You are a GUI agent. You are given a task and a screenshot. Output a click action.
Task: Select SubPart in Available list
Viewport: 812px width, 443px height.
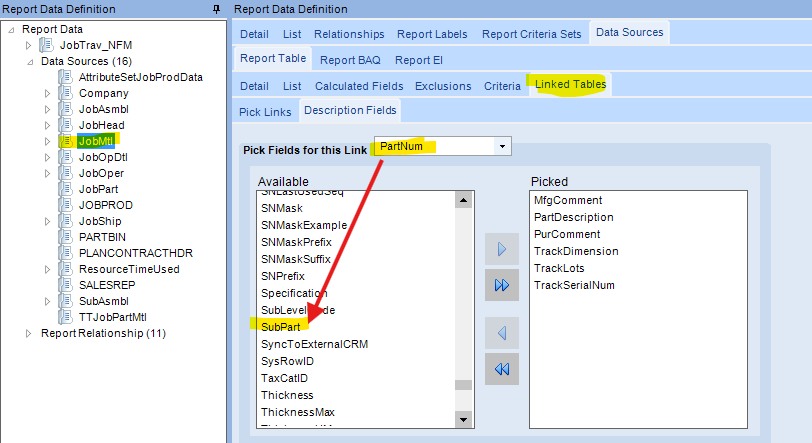(x=281, y=327)
